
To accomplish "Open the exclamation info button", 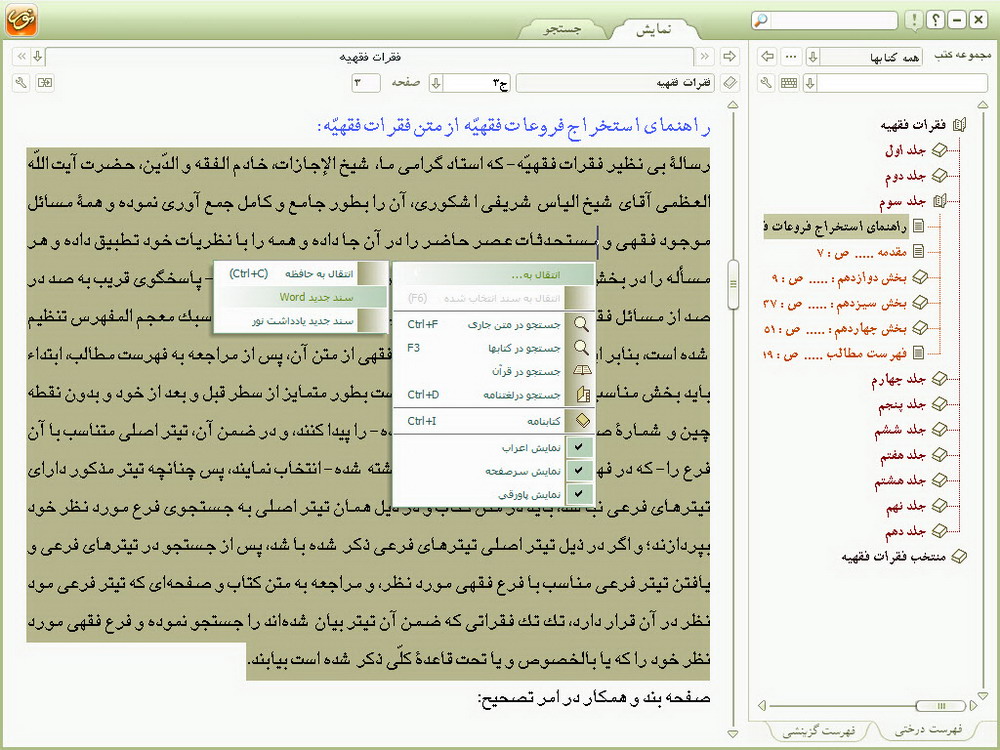I will pyautogui.click(x=915, y=20).
